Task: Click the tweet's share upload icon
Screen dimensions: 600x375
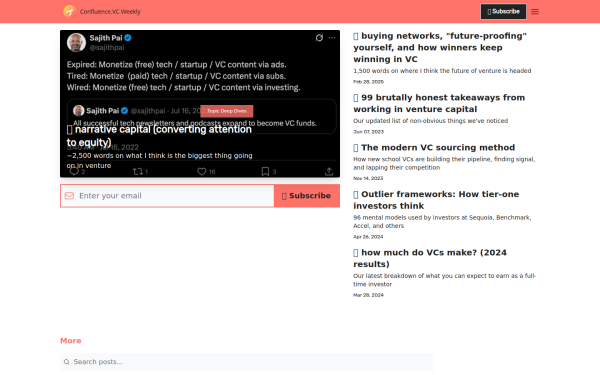Action: [329, 171]
